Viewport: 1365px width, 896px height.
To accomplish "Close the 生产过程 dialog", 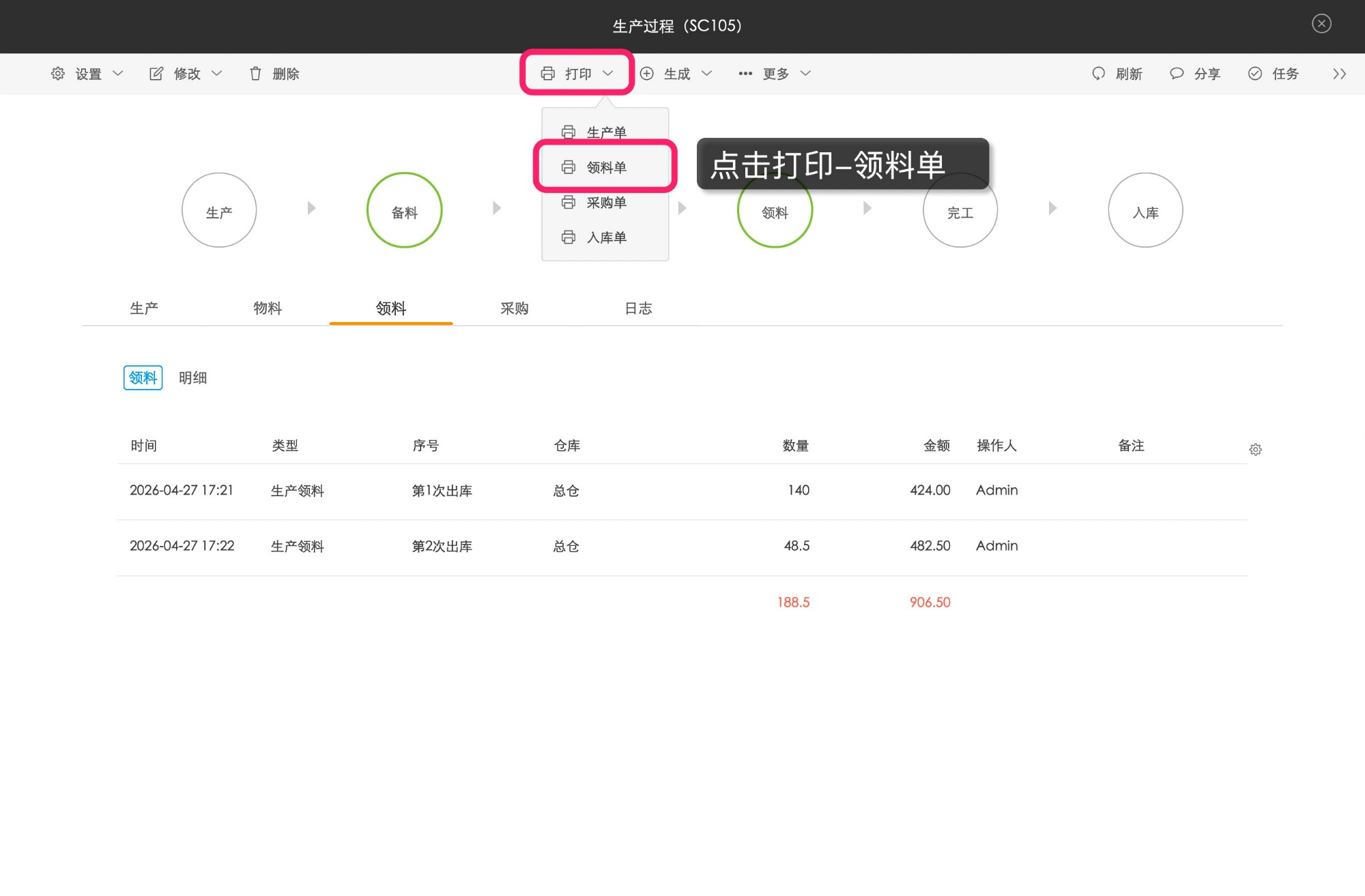I will (x=1321, y=24).
